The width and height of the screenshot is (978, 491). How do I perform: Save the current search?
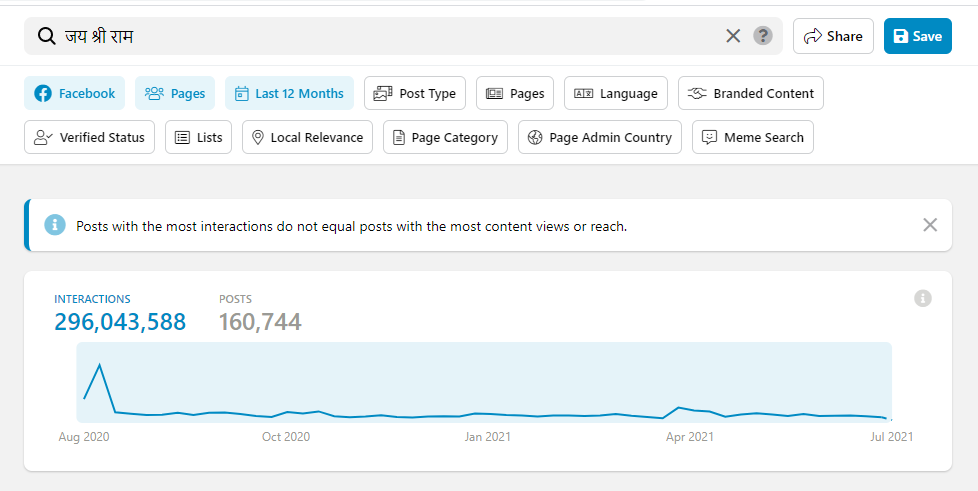click(917, 36)
